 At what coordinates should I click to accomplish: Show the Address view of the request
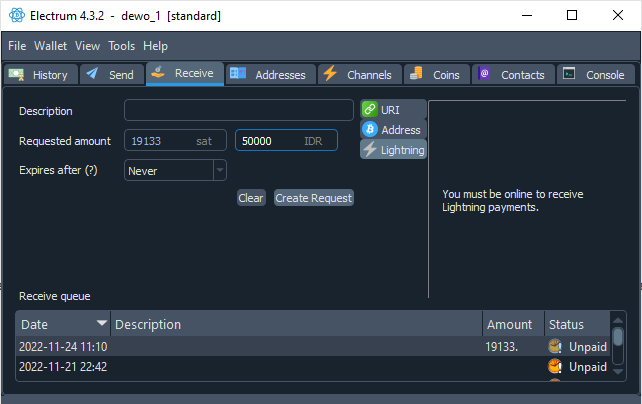393,129
